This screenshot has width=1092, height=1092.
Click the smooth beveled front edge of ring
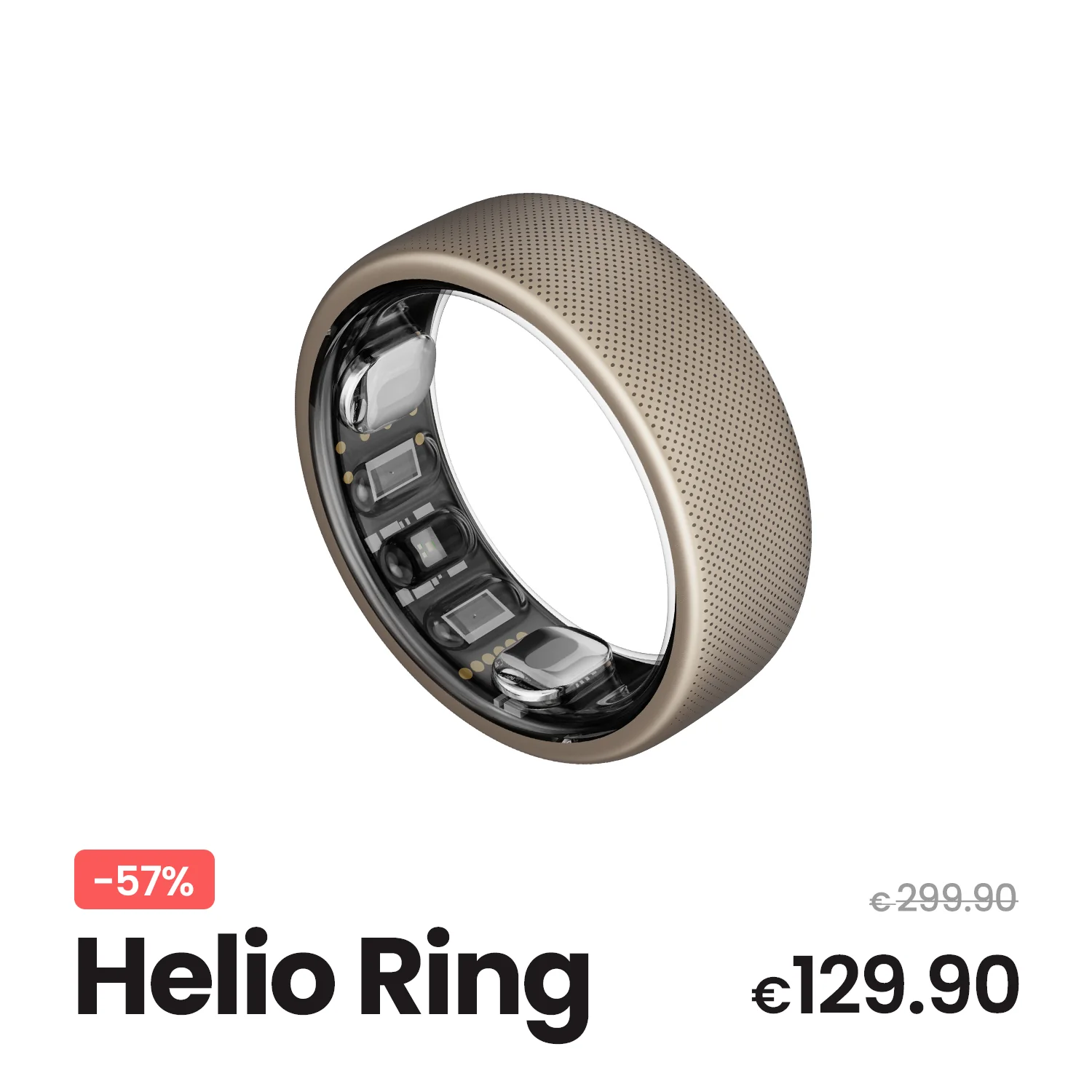[328, 473]
